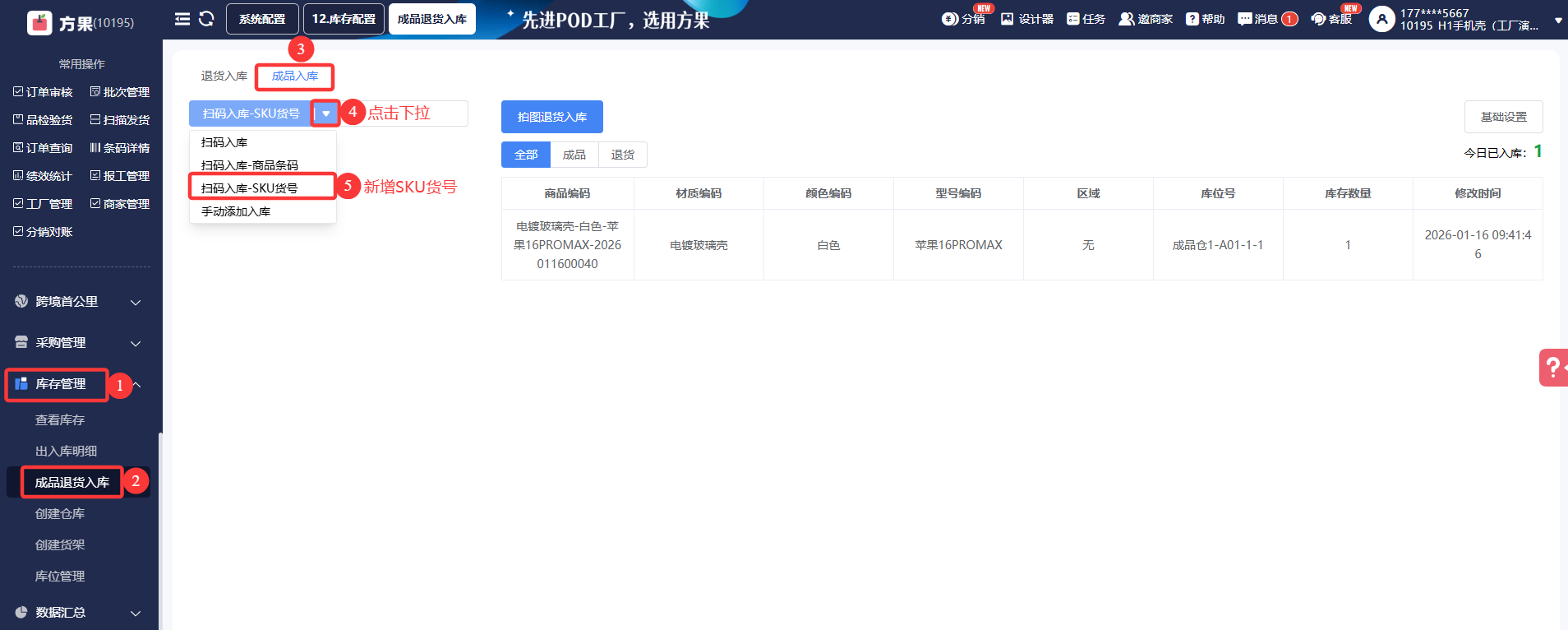Select 手动添加入库 from dropdown list
This screenshot has width=1568, height=630.
coord(236,211)
